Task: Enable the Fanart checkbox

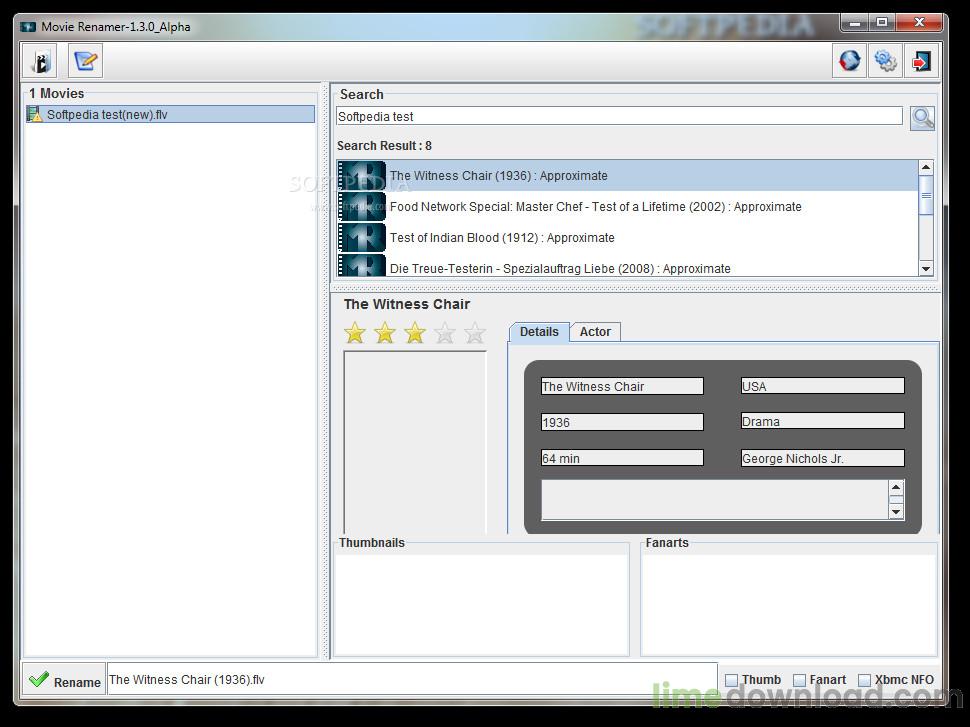Action: (x=799, y=680)
